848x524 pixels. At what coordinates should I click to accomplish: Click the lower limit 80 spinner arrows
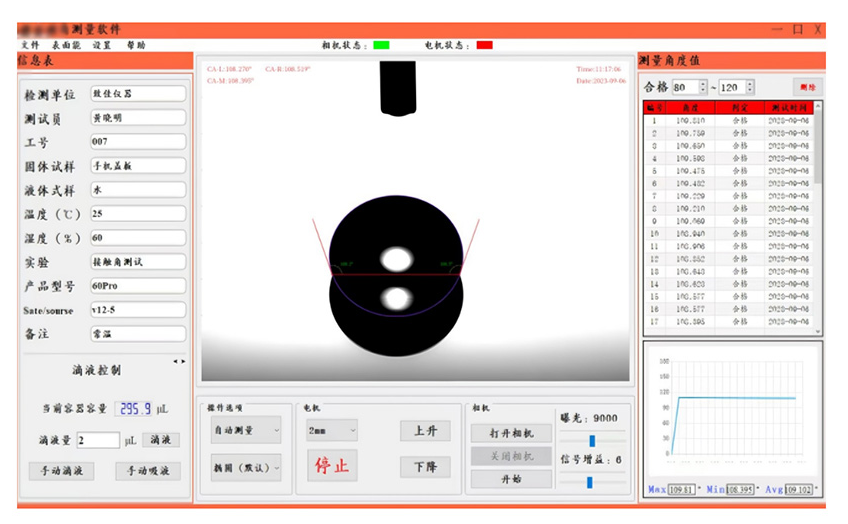point(702,87)
